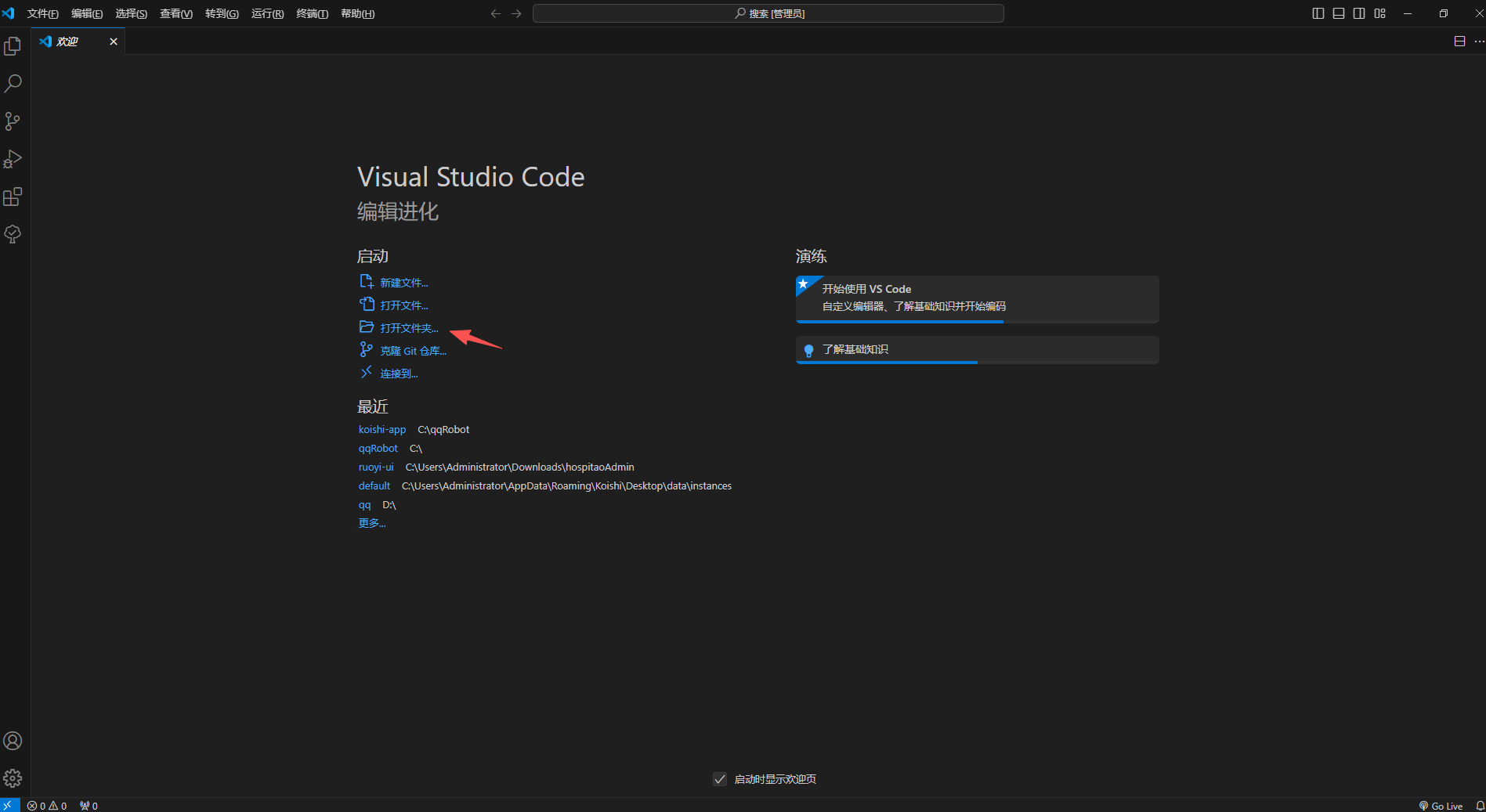Expand the 了解基础知识 walkthrough

pyautogui.click(x=977, y=349)
